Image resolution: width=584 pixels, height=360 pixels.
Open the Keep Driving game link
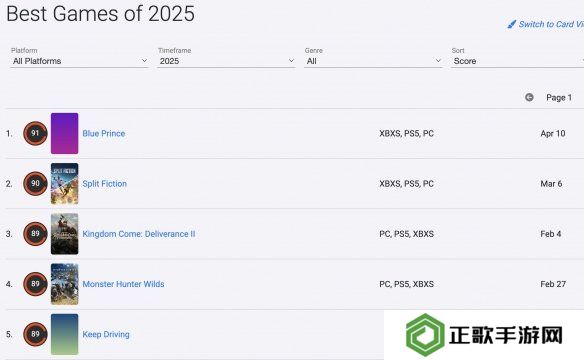106,334
